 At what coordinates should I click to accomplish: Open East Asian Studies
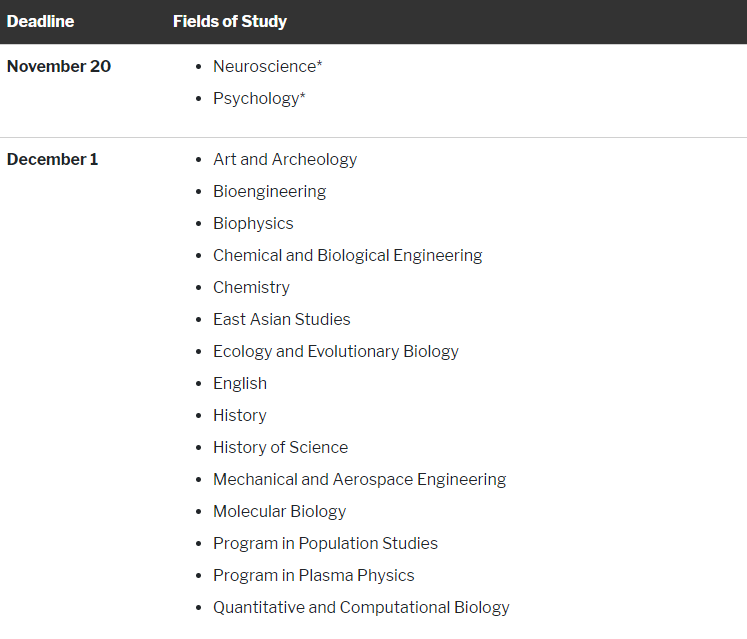coord(282,319)
